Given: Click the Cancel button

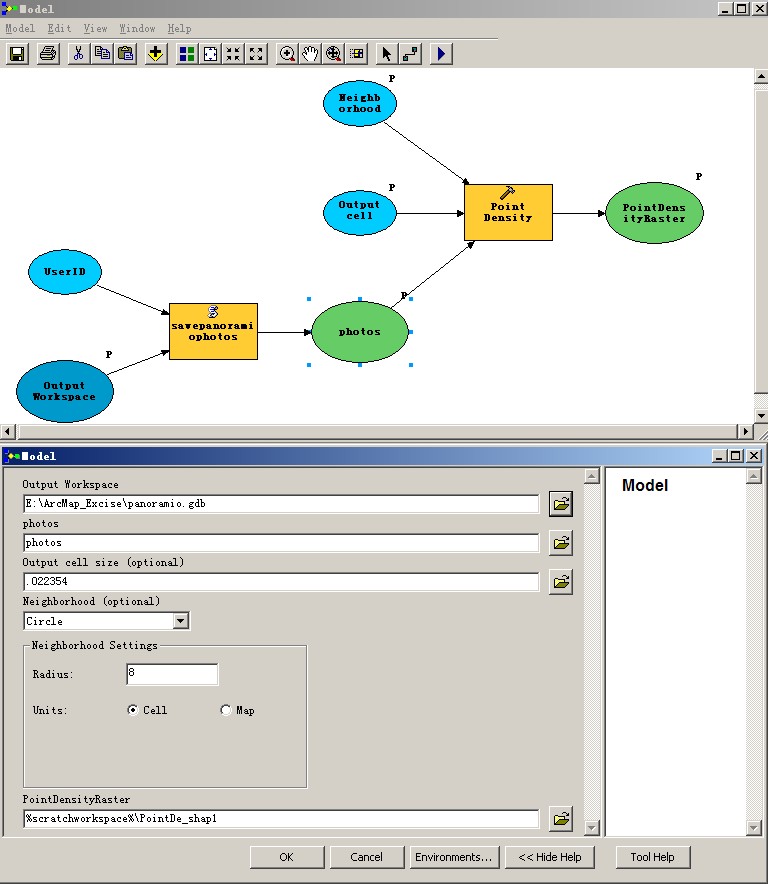Looking at the screenshot, I should (367, 857).
